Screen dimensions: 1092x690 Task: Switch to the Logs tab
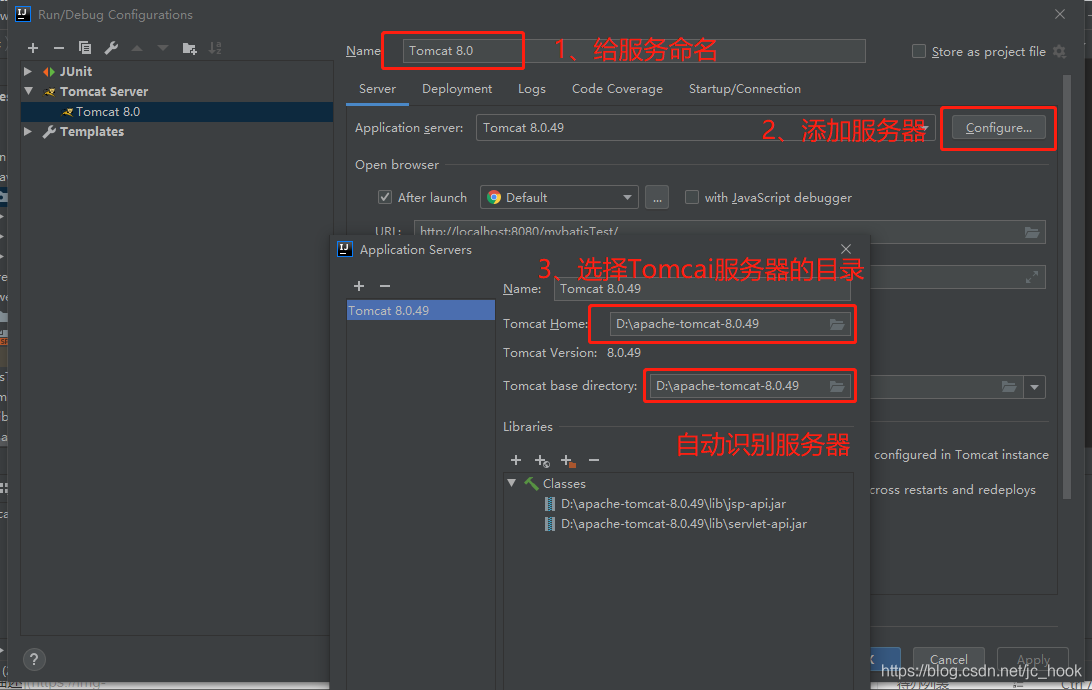[531, 89]
